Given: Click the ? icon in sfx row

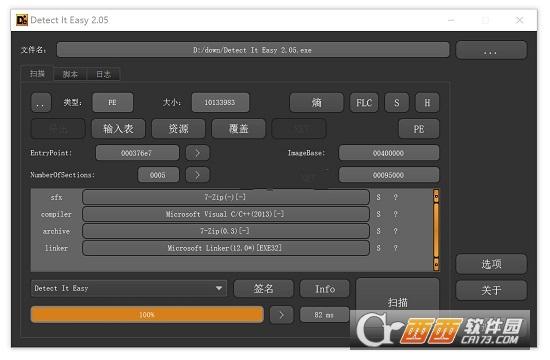Looking at the screenshot, I should pyautogui.click(x=395, y=197).
